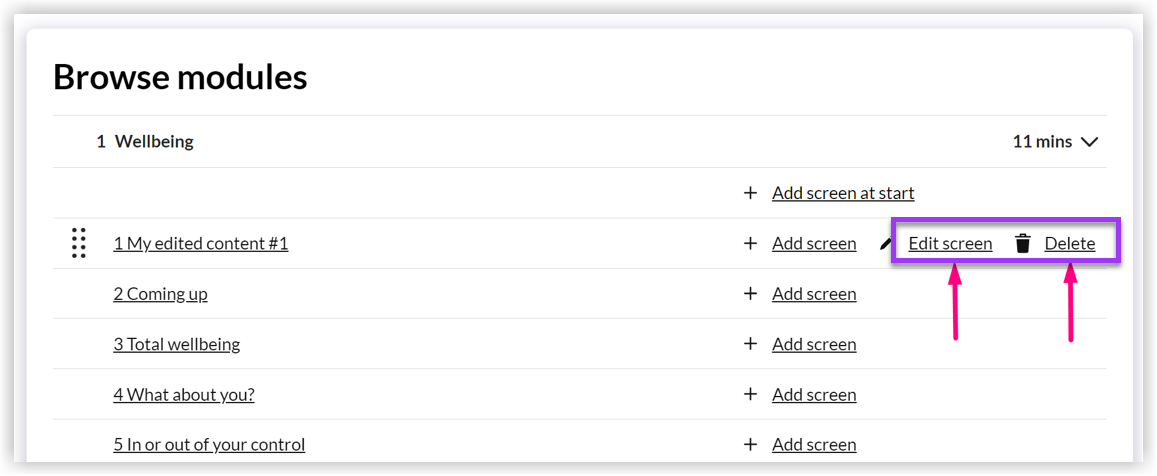Click plus icon beside Add screen at start

(x=750, y=193)
